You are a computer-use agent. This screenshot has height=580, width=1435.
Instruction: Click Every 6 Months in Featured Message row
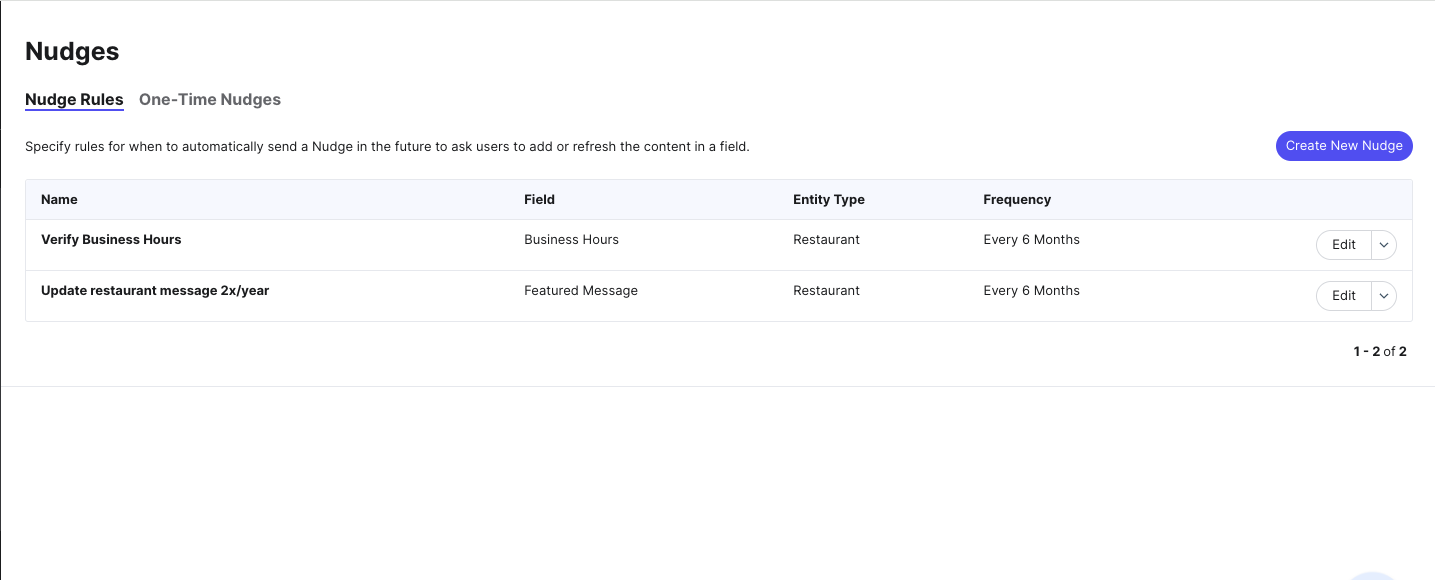point(1031,291)
